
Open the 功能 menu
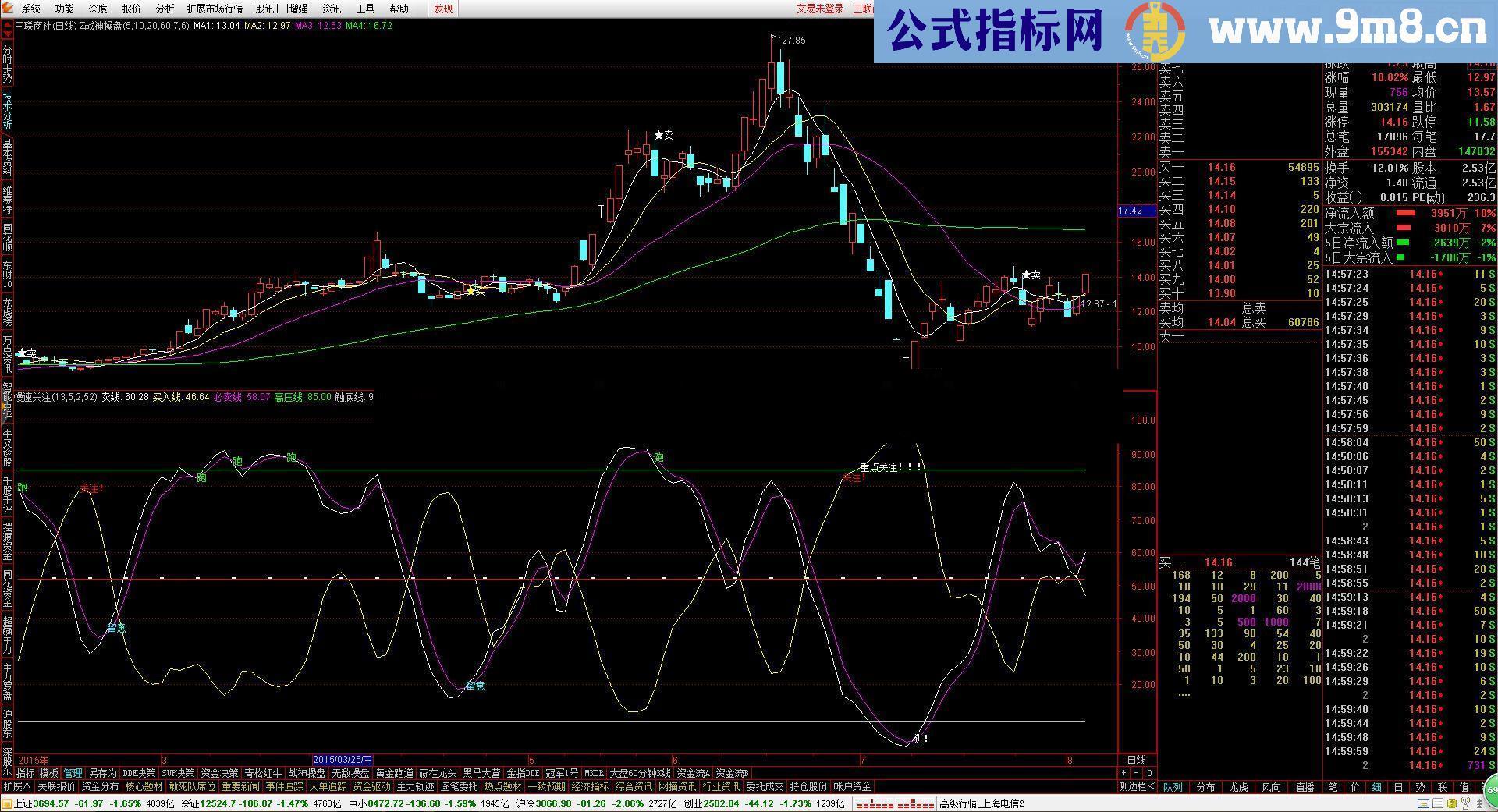[65, 9]
